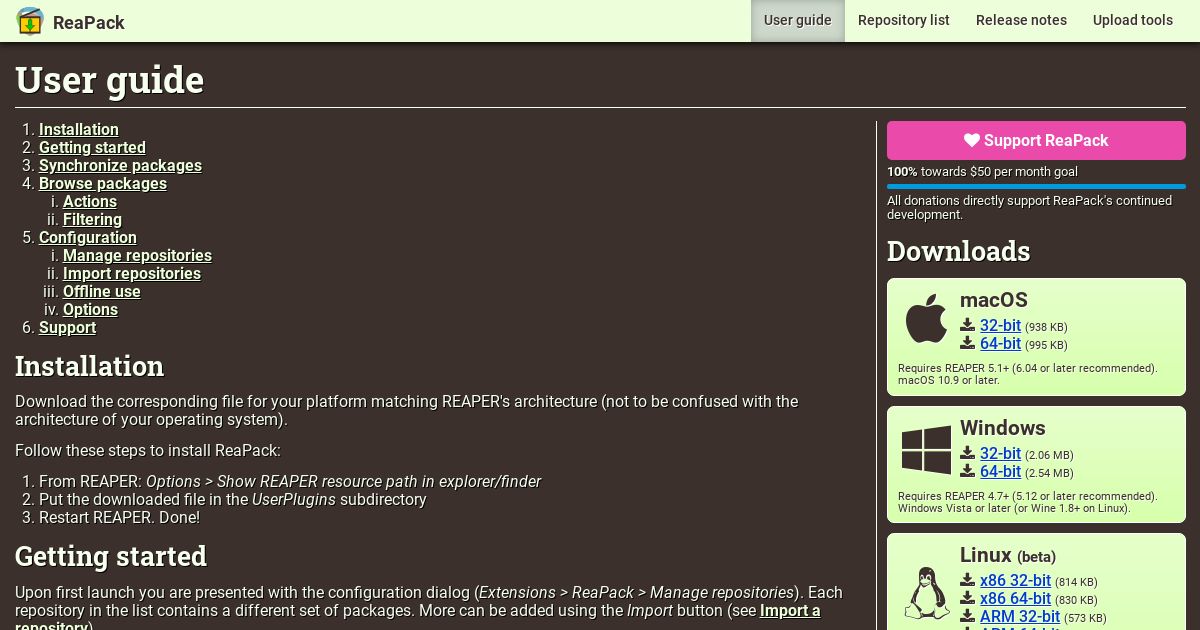Click the 'Restart REAPER. Done!' step
1200x630 pixels.
(119, 517)
